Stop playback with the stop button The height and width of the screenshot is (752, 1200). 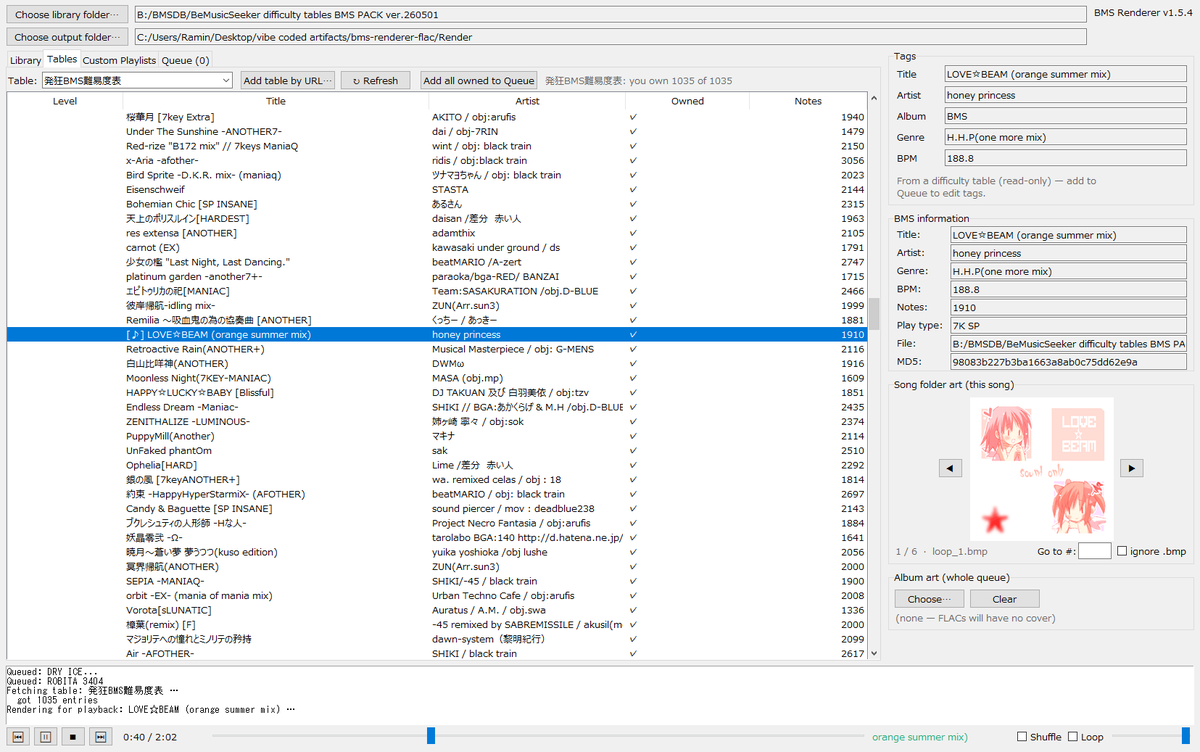pos(72,737)
